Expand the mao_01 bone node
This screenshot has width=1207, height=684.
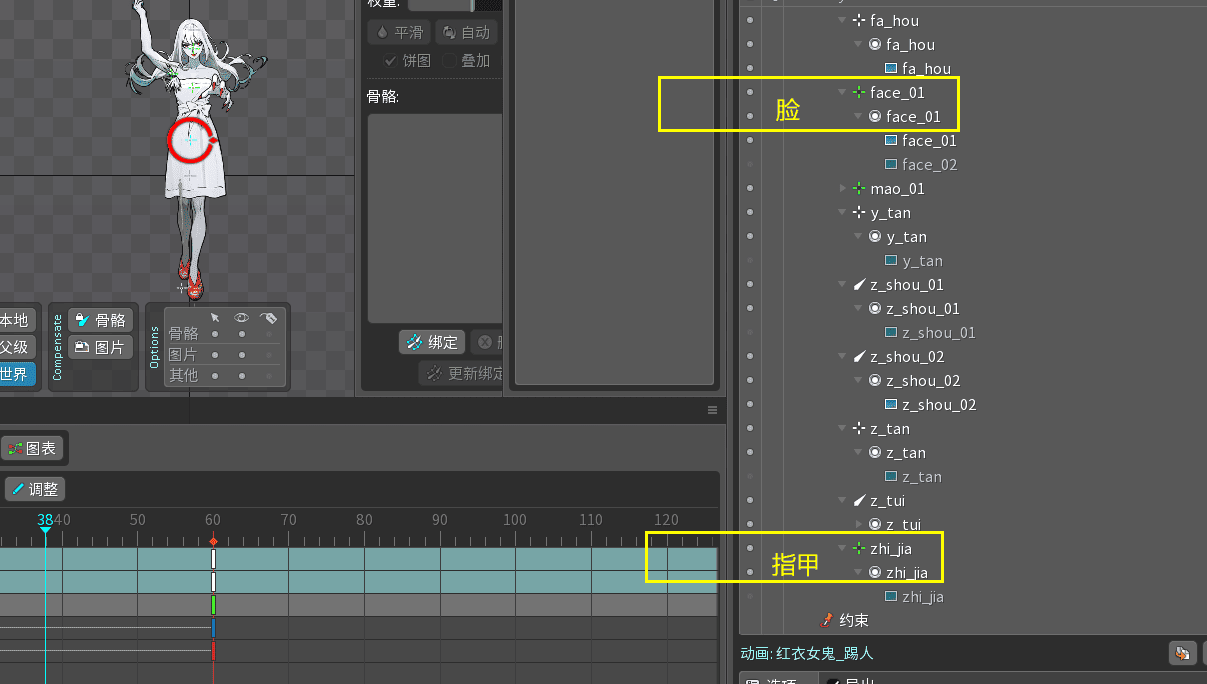pyautogui.click(x=842, y=189)
